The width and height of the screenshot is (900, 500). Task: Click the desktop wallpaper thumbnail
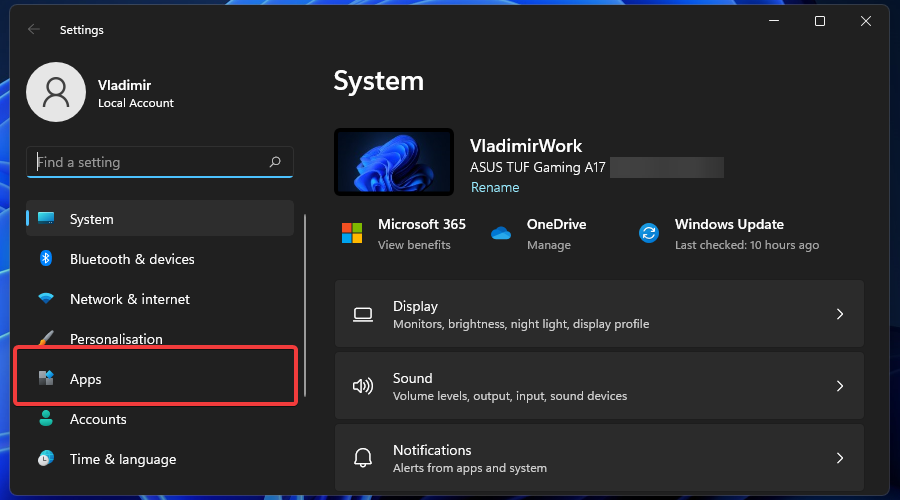(x=394, y=161)
